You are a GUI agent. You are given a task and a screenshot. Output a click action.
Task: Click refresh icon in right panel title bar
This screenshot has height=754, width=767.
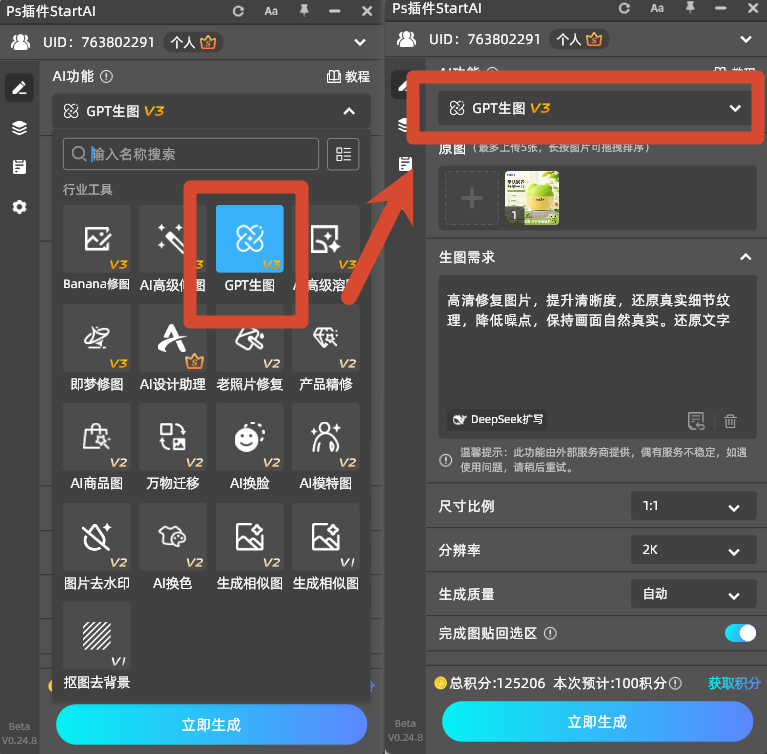click(x=624, y=8)
